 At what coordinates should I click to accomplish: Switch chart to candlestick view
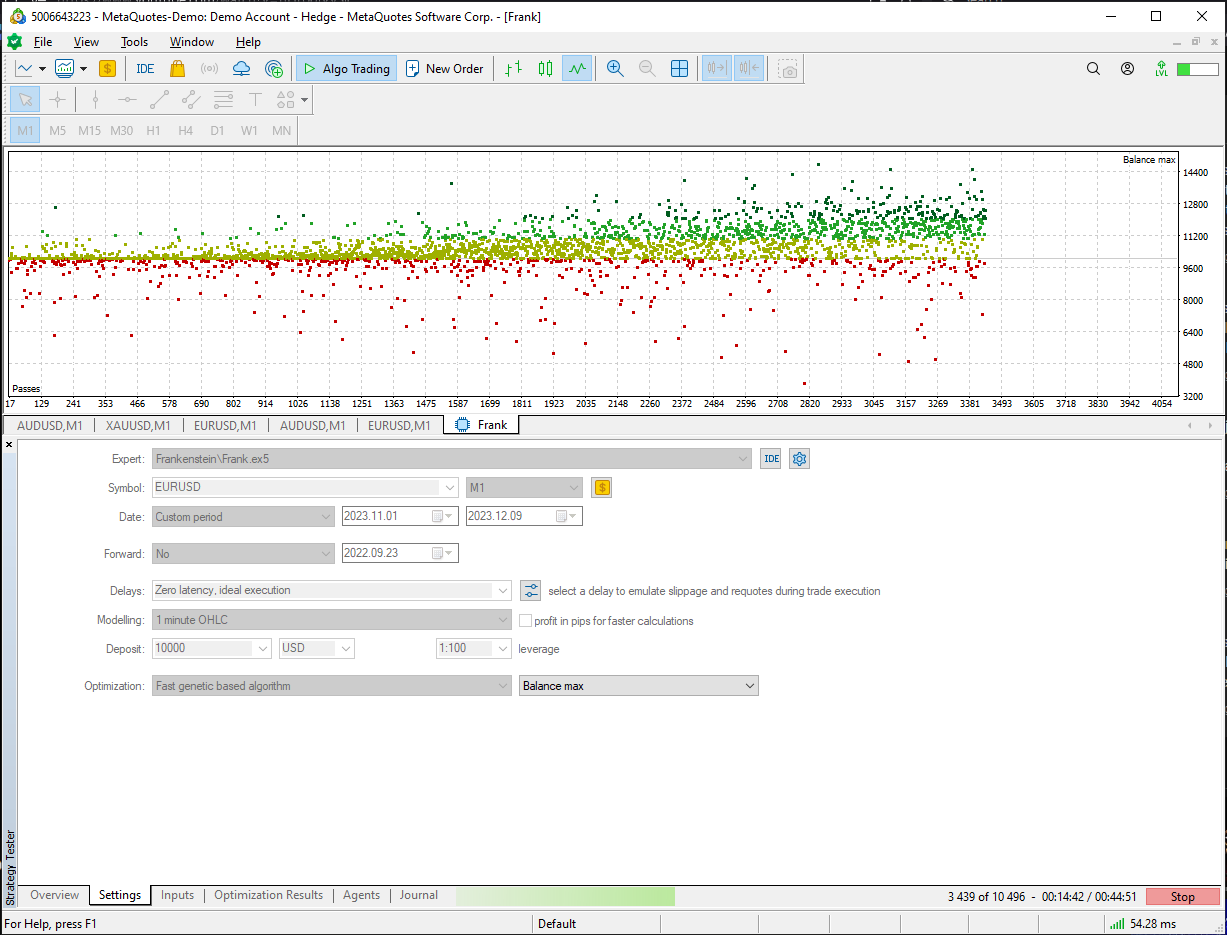[545, 69]
